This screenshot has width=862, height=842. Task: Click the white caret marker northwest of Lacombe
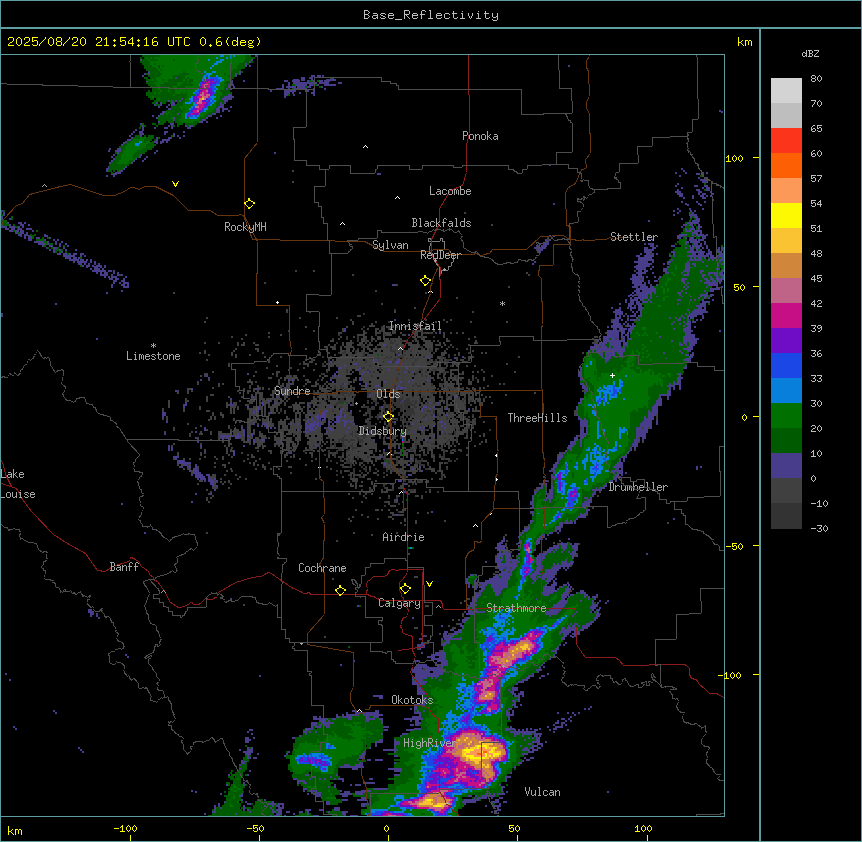pyautogui.click(x=397, y=198)
